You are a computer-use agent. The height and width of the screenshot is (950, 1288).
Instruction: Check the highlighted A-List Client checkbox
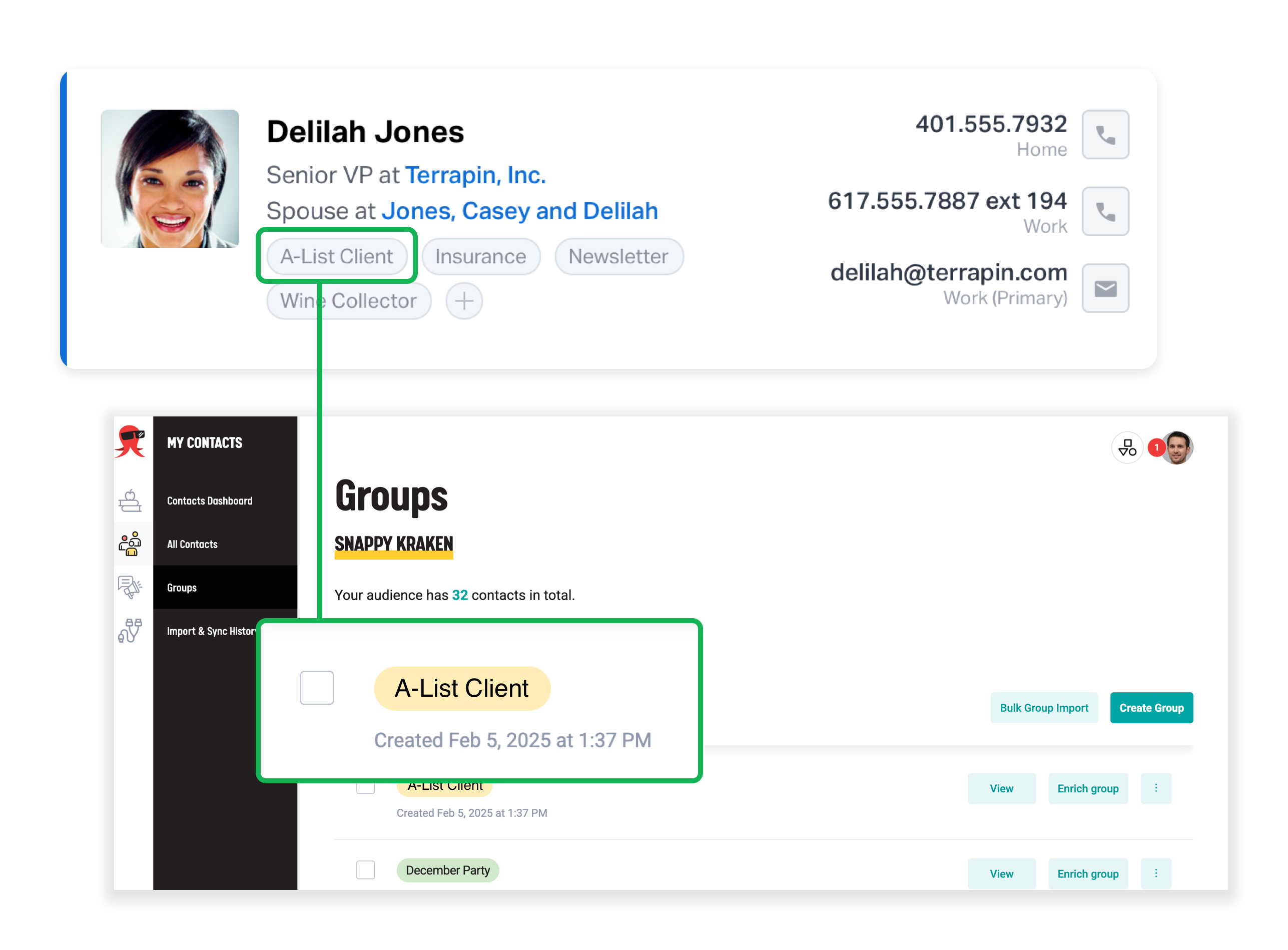point(317,688)
